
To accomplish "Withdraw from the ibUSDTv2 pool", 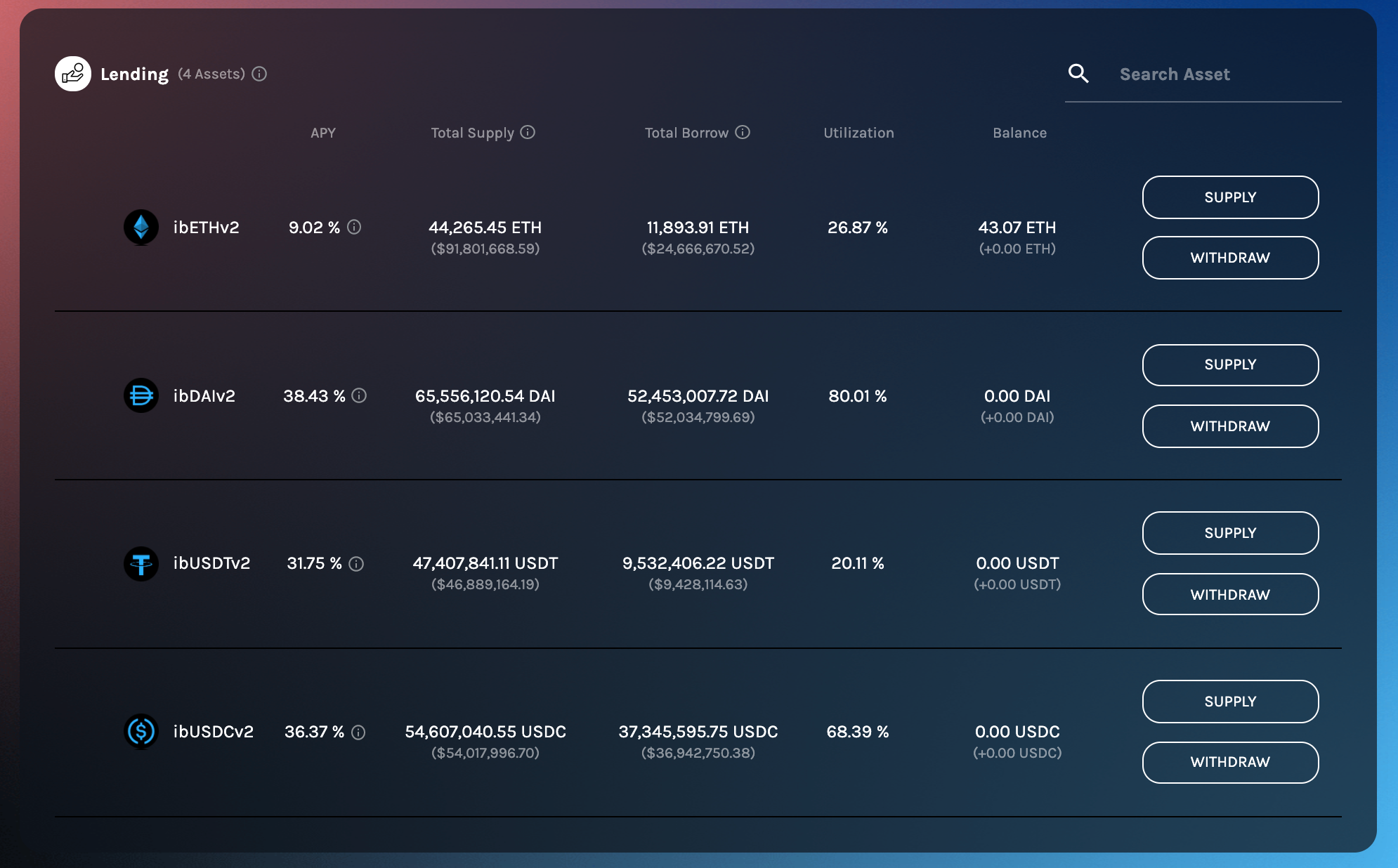I will [x=1230, y=594].
